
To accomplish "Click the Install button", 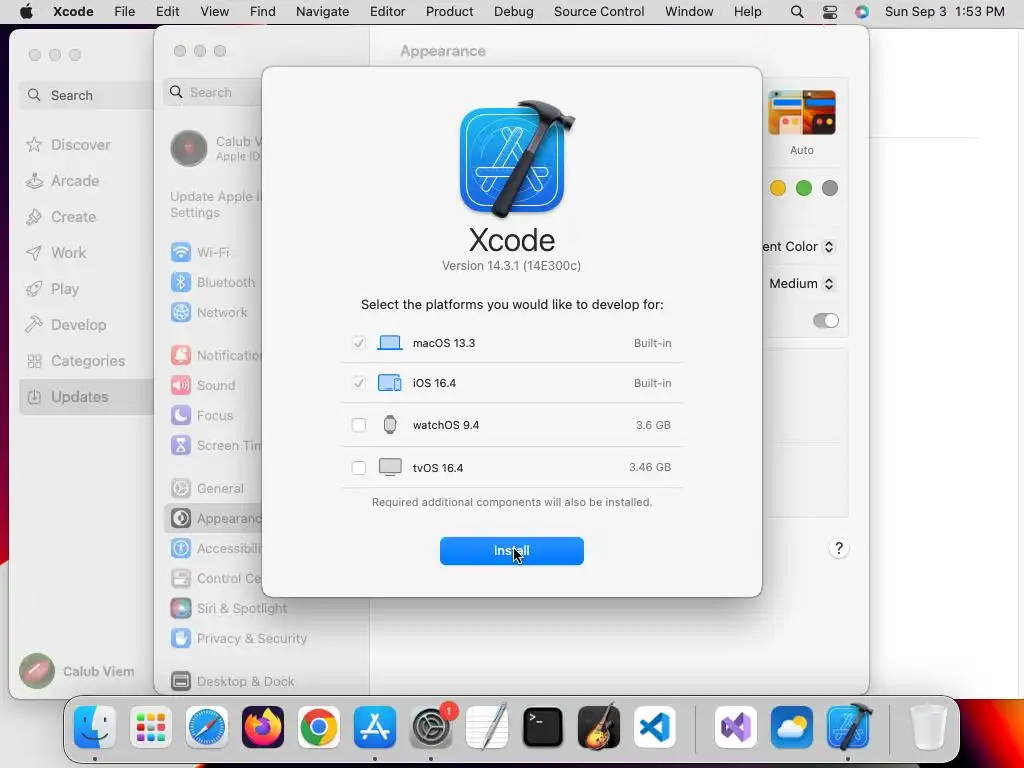I will [511, 551].
